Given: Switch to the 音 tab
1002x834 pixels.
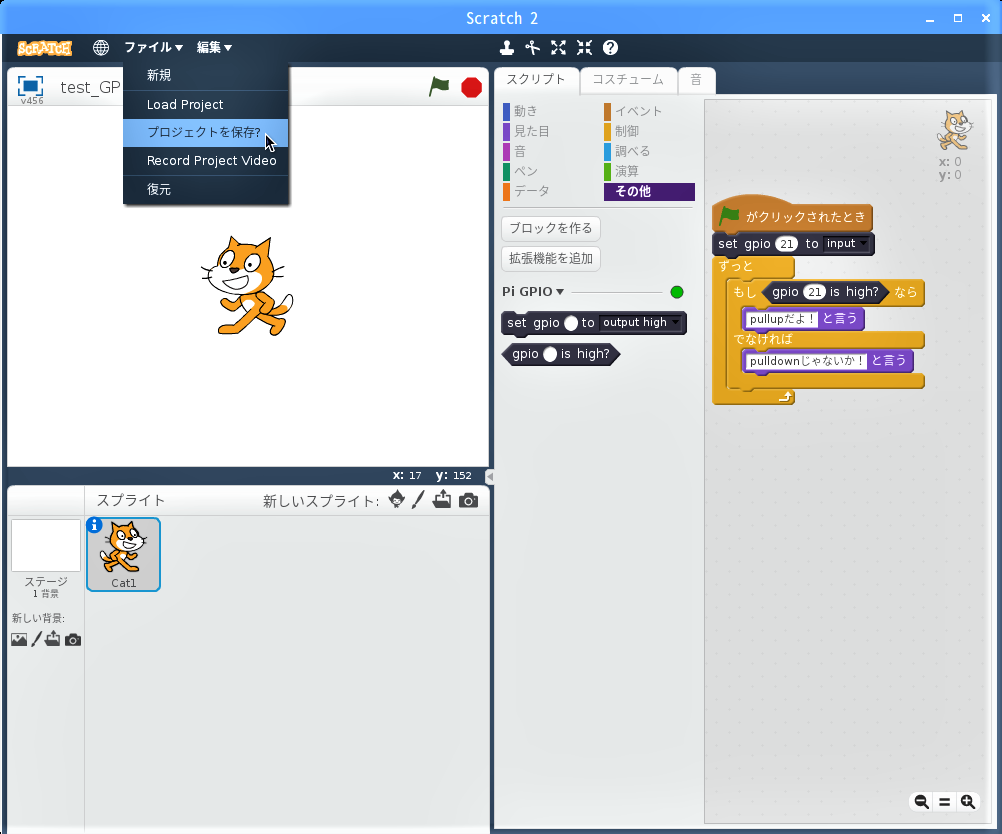Looking at the screenshot, I should 697,80.
